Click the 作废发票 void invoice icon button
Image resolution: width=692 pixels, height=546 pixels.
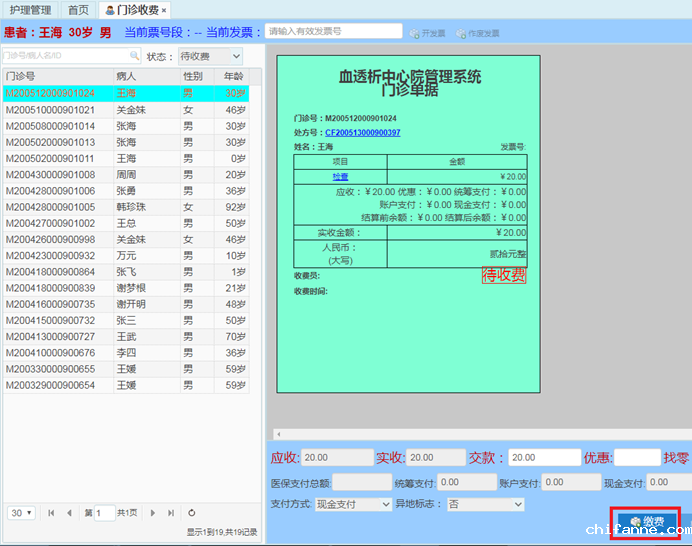[x=478, y=34]
